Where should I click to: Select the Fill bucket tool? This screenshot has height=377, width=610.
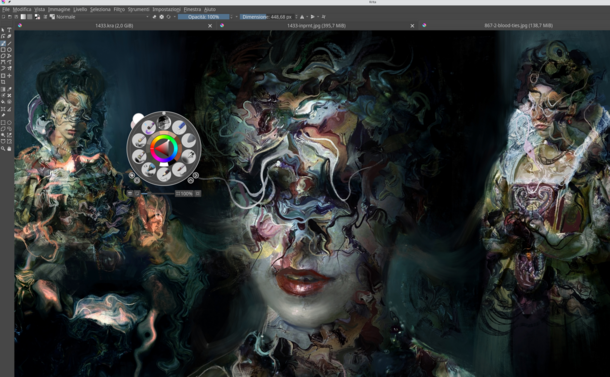(x=3, y=101)
